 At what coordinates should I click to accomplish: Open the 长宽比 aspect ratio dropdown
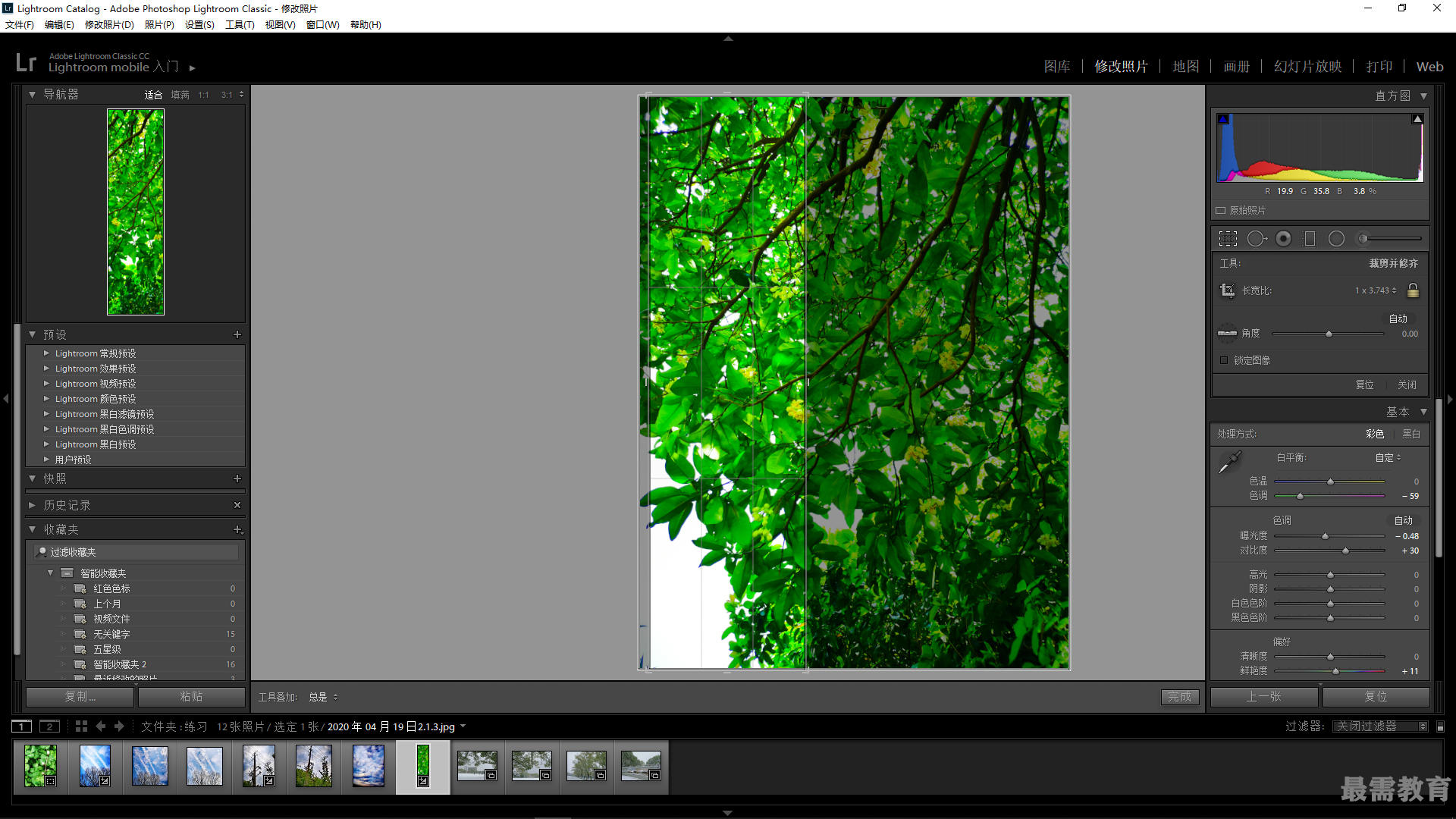click(1376, 290)
